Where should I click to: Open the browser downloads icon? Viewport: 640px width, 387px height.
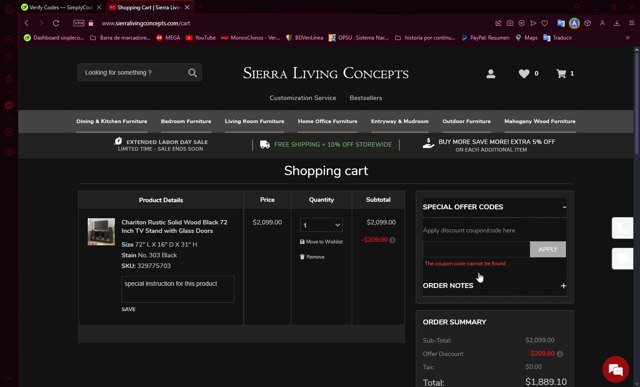click(x=617, y=23)
